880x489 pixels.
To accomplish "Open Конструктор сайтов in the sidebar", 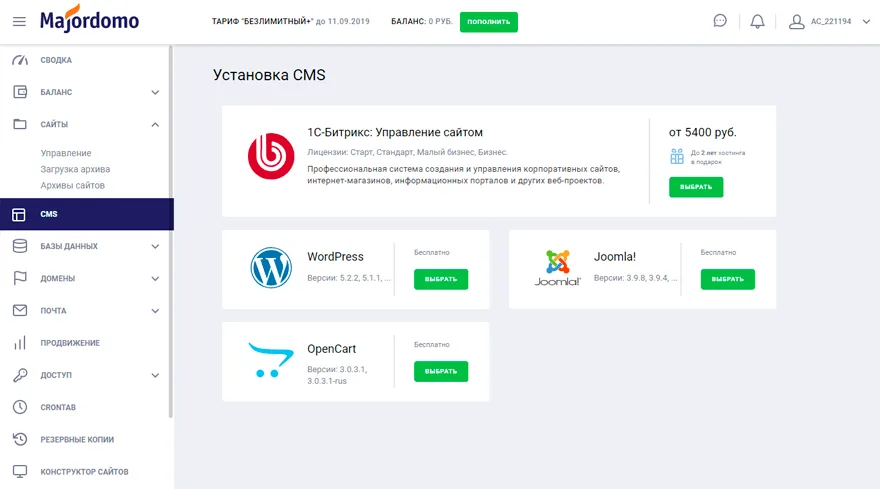I will pos(84,472).
